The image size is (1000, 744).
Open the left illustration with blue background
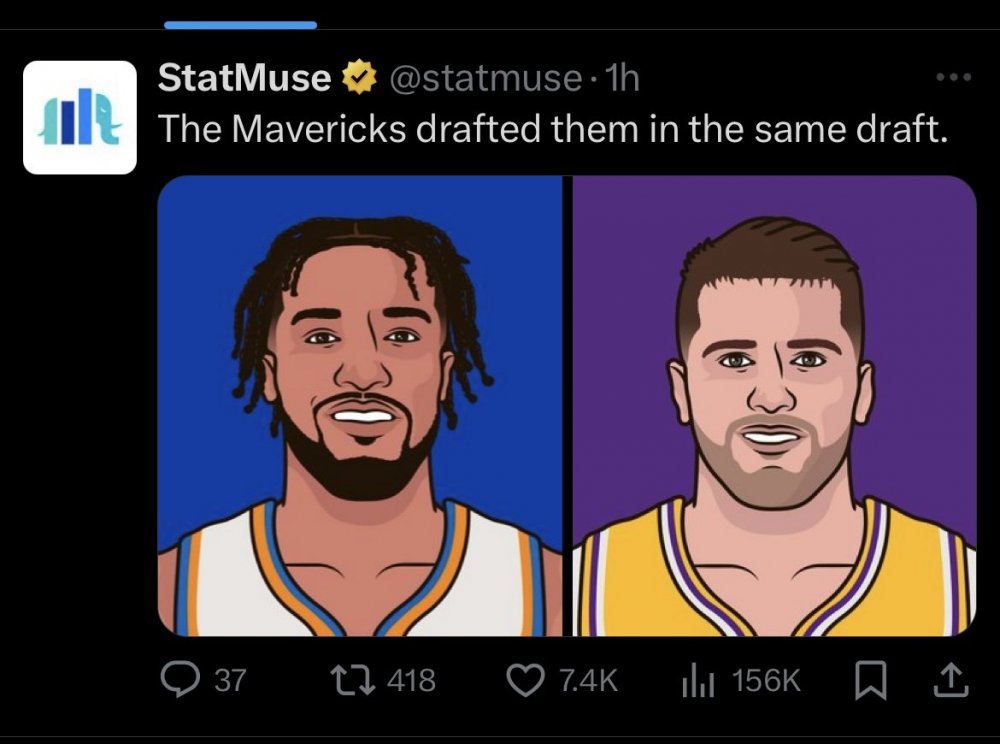coord(361,405)
